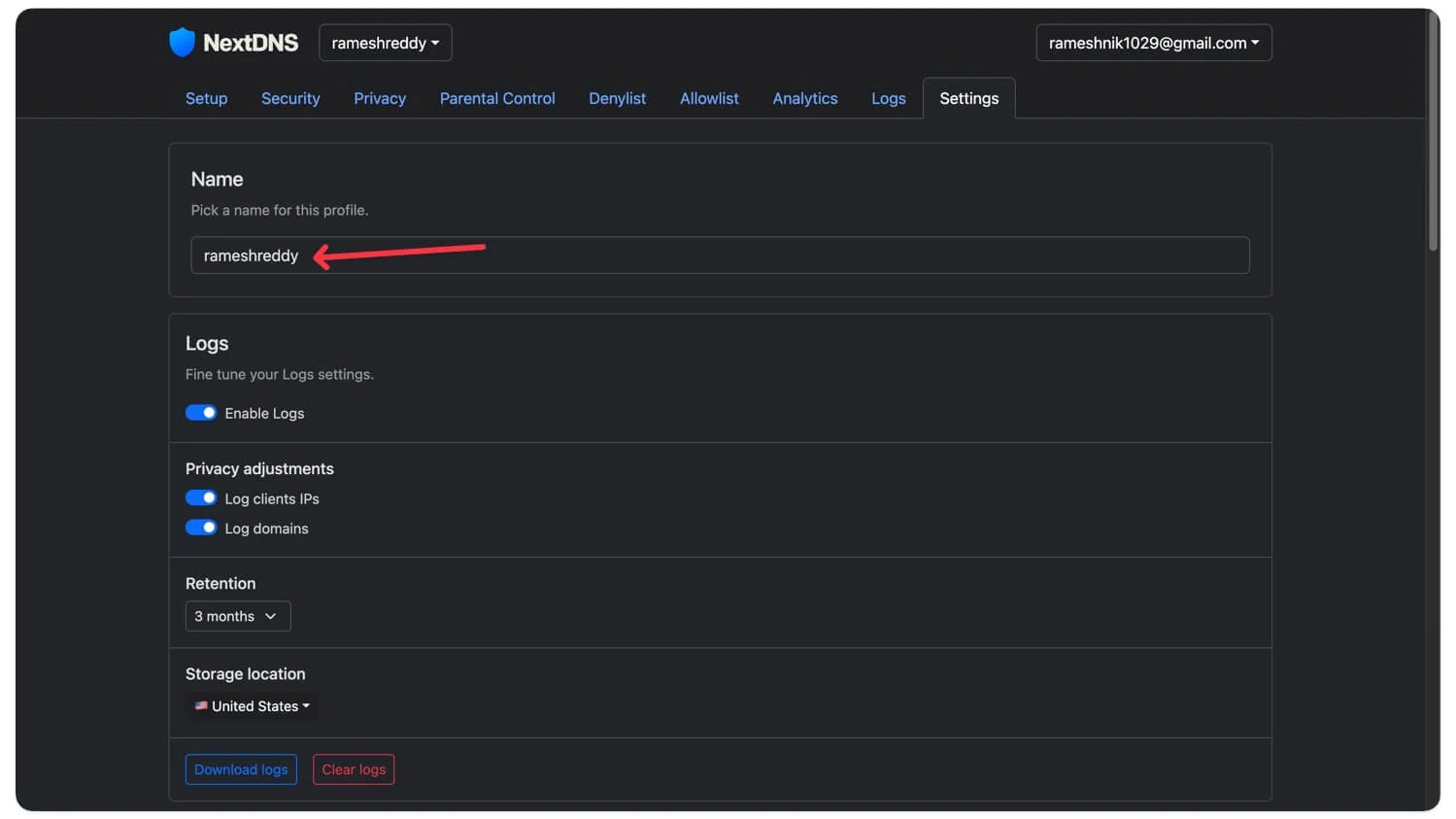1456x819 pixels.
Task: Disable the Log clients IPs switch
Action: coord(201,498)
